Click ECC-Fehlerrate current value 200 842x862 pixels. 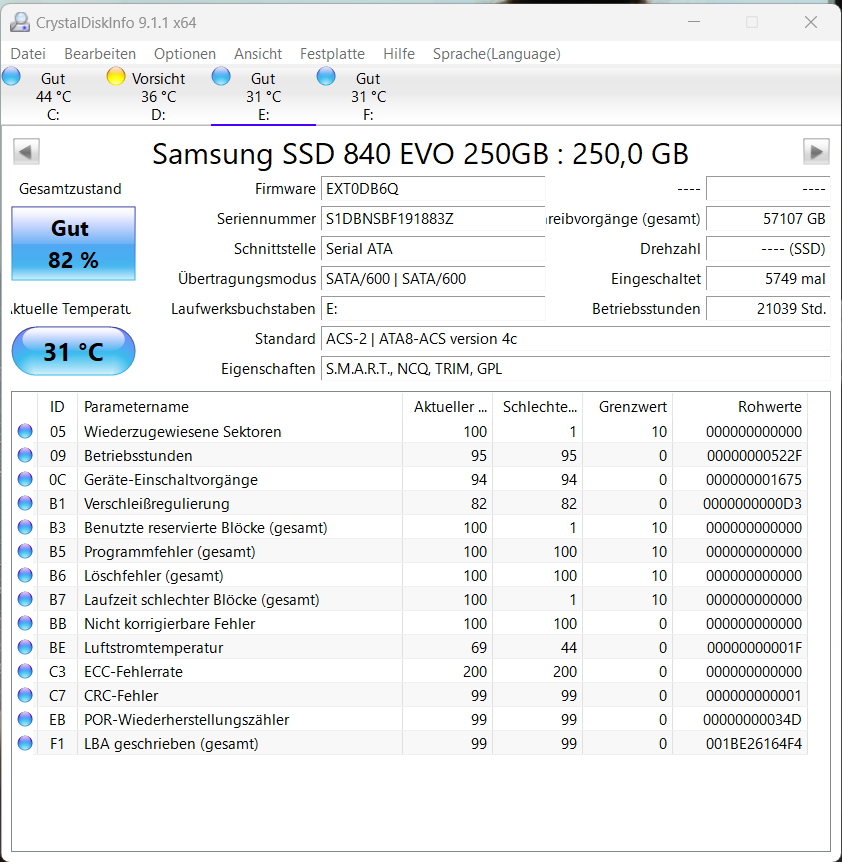point(475,672)
